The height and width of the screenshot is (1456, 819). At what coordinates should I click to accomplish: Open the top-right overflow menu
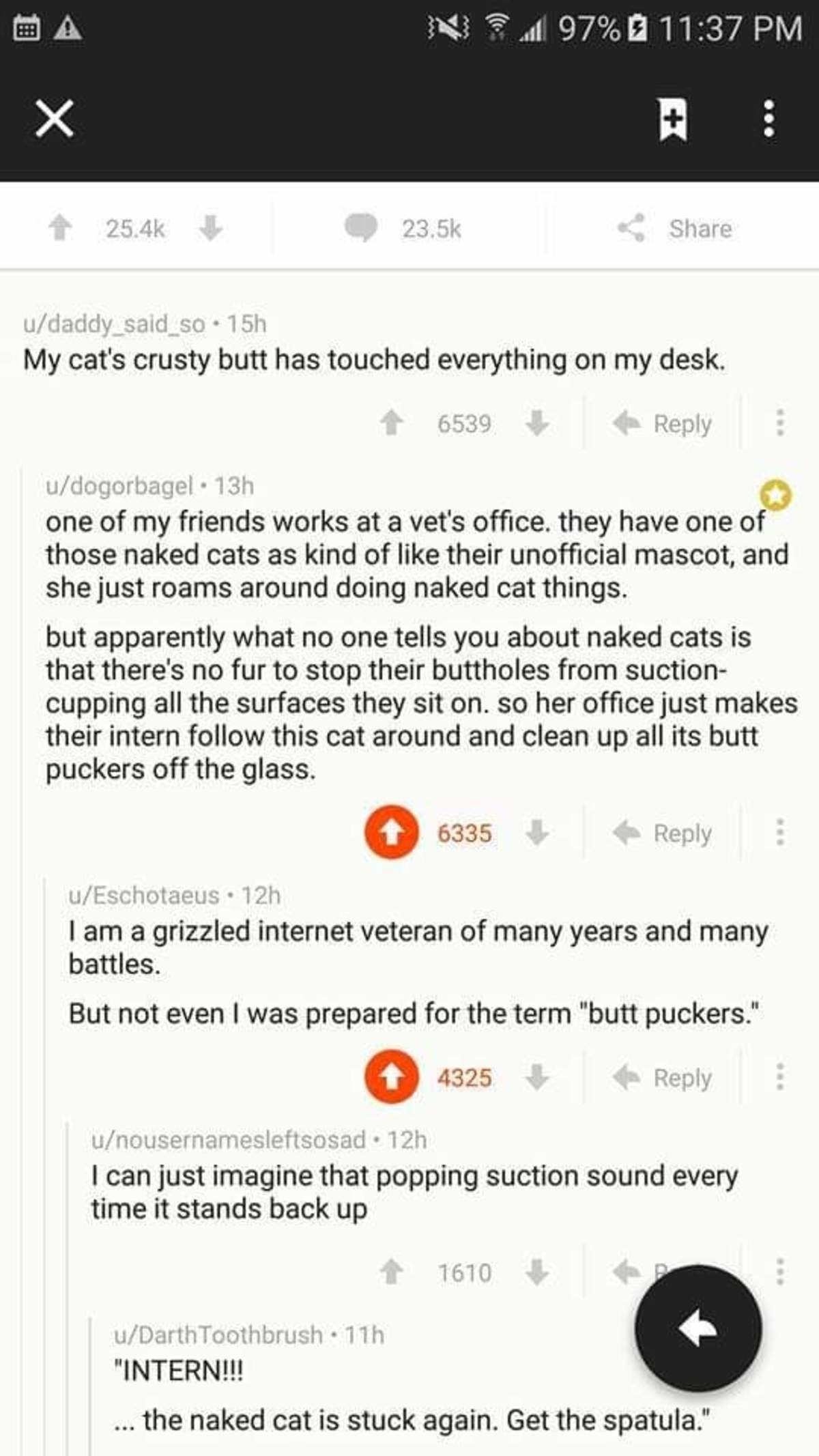[x=768, y=119]
